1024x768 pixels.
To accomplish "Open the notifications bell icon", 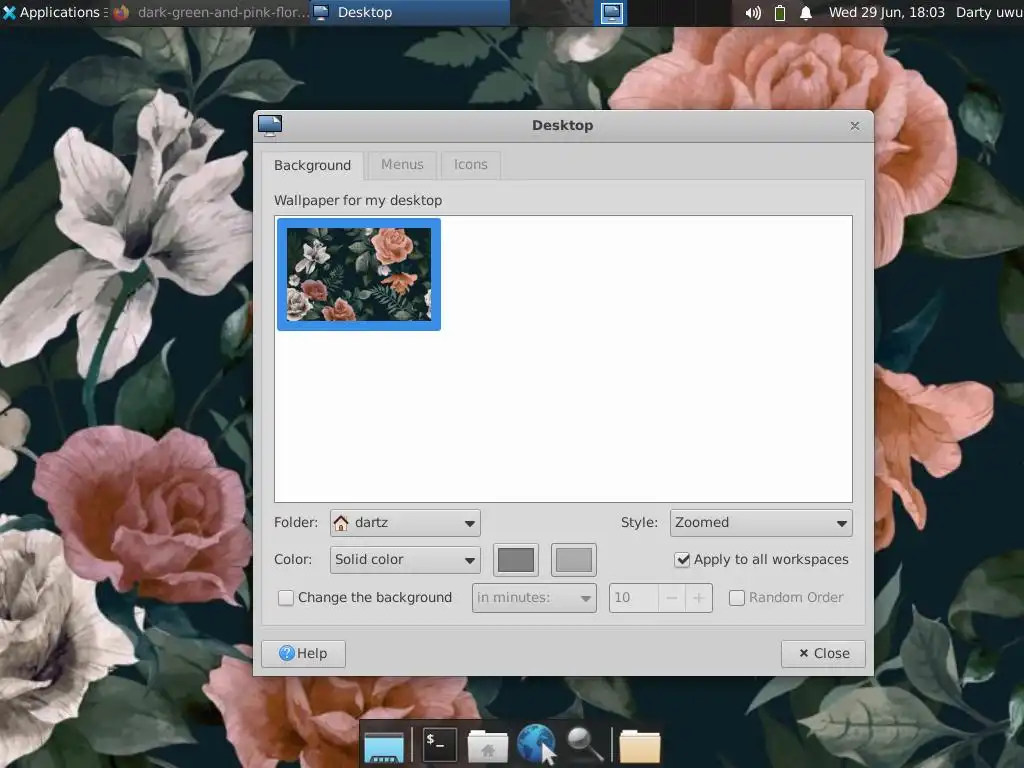I will pyautogui.click(x=806, y=13).
